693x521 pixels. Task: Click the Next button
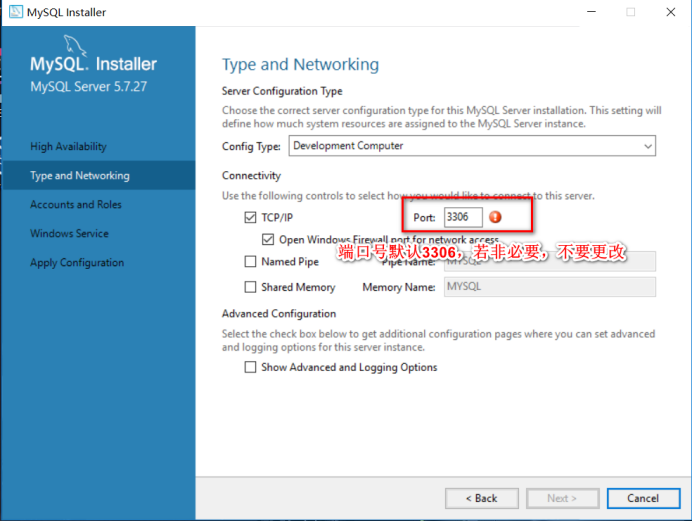pyautogui.click(x=563, y=498)
